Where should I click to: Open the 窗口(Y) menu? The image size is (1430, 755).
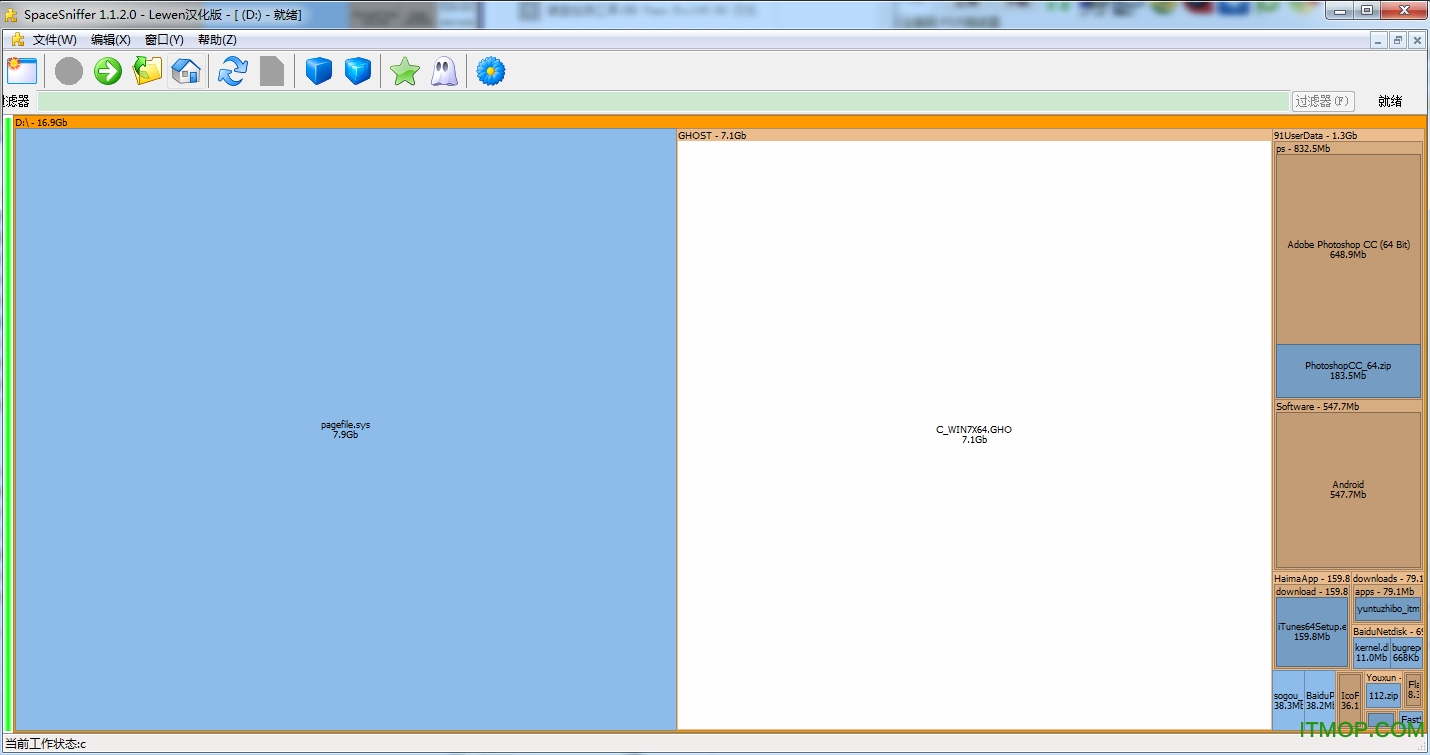point(164,40)
